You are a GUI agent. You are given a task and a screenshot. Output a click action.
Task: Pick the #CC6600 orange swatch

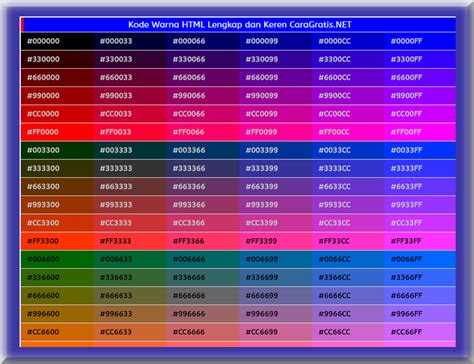(x=57, y=332)
